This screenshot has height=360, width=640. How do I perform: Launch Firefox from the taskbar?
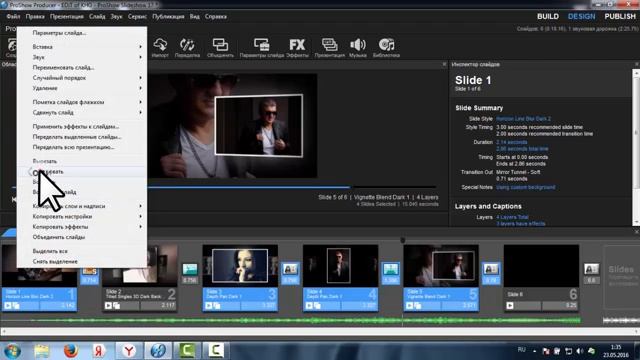(71, 351)
